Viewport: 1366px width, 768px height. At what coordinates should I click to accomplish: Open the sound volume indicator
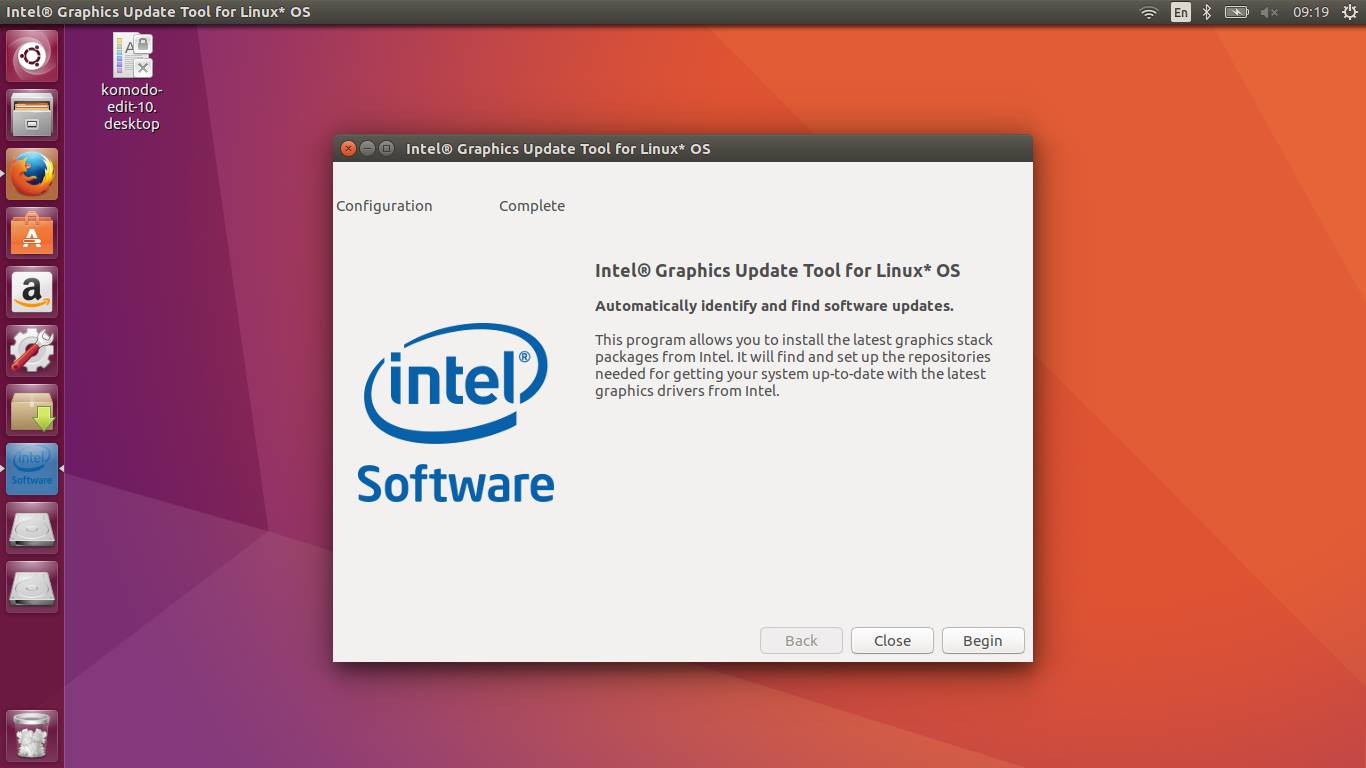click(1270, 12)
